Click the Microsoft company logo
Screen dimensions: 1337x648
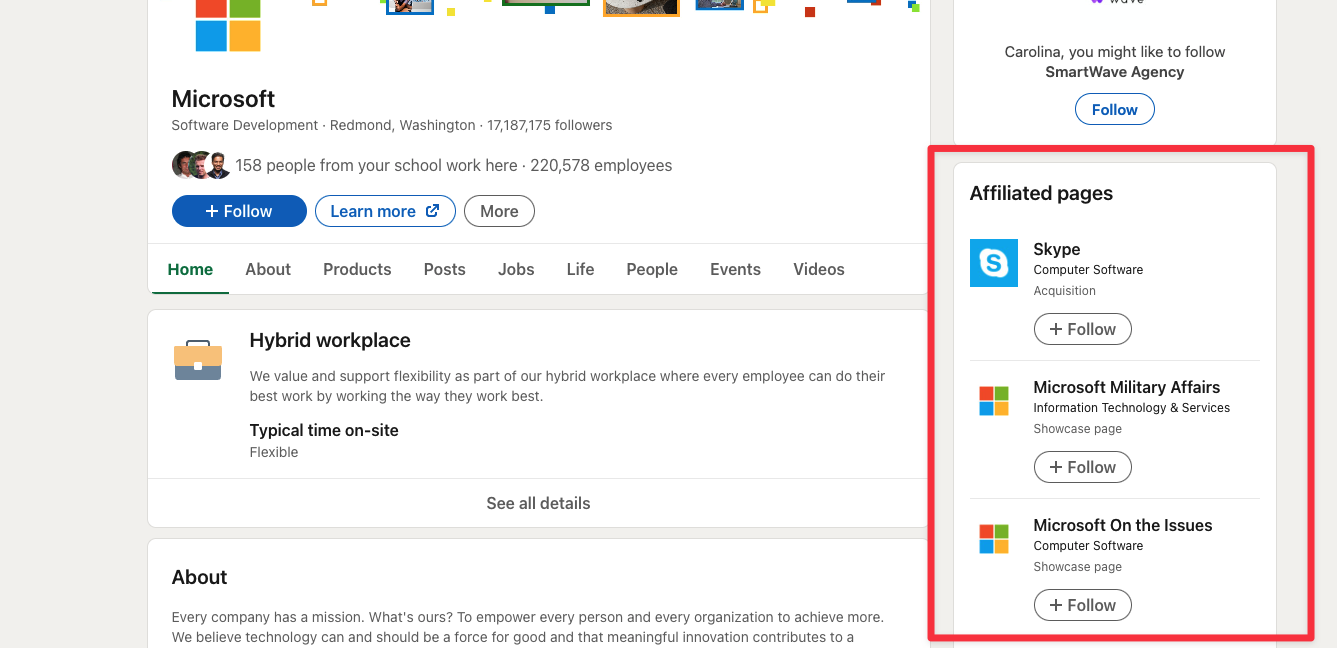point(228,27)
